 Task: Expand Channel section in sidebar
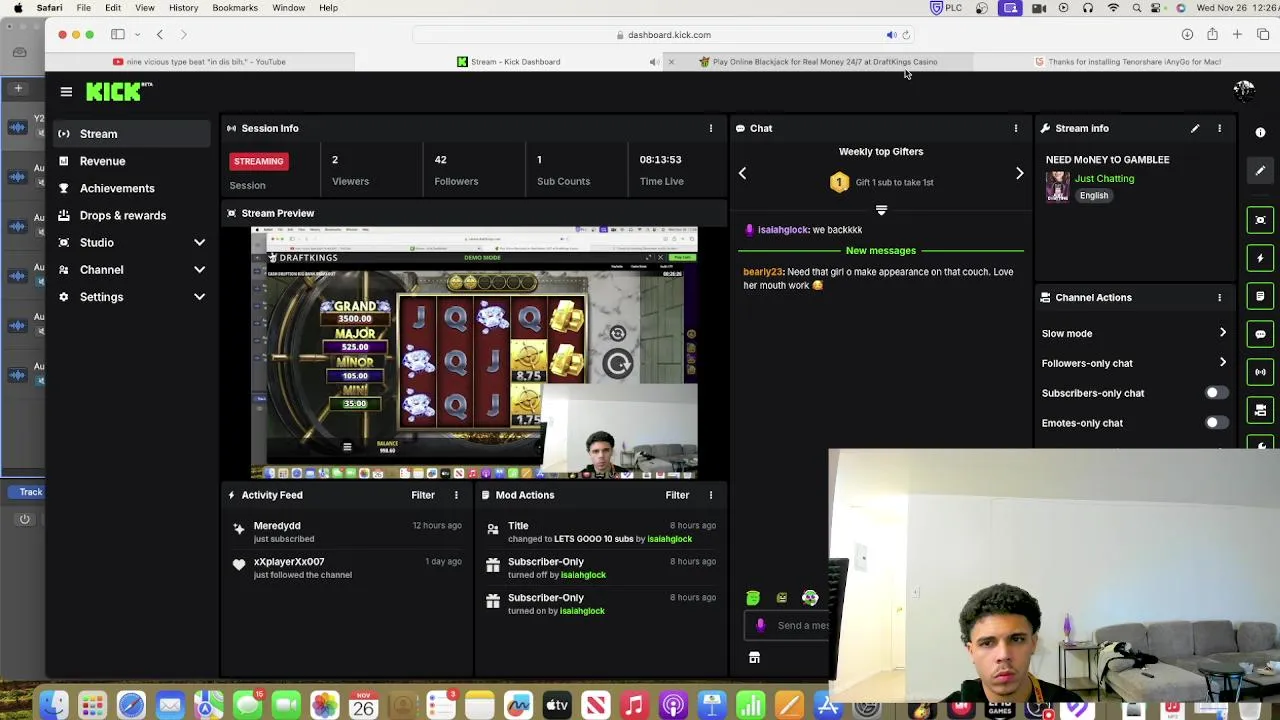(x=199, y=270)
